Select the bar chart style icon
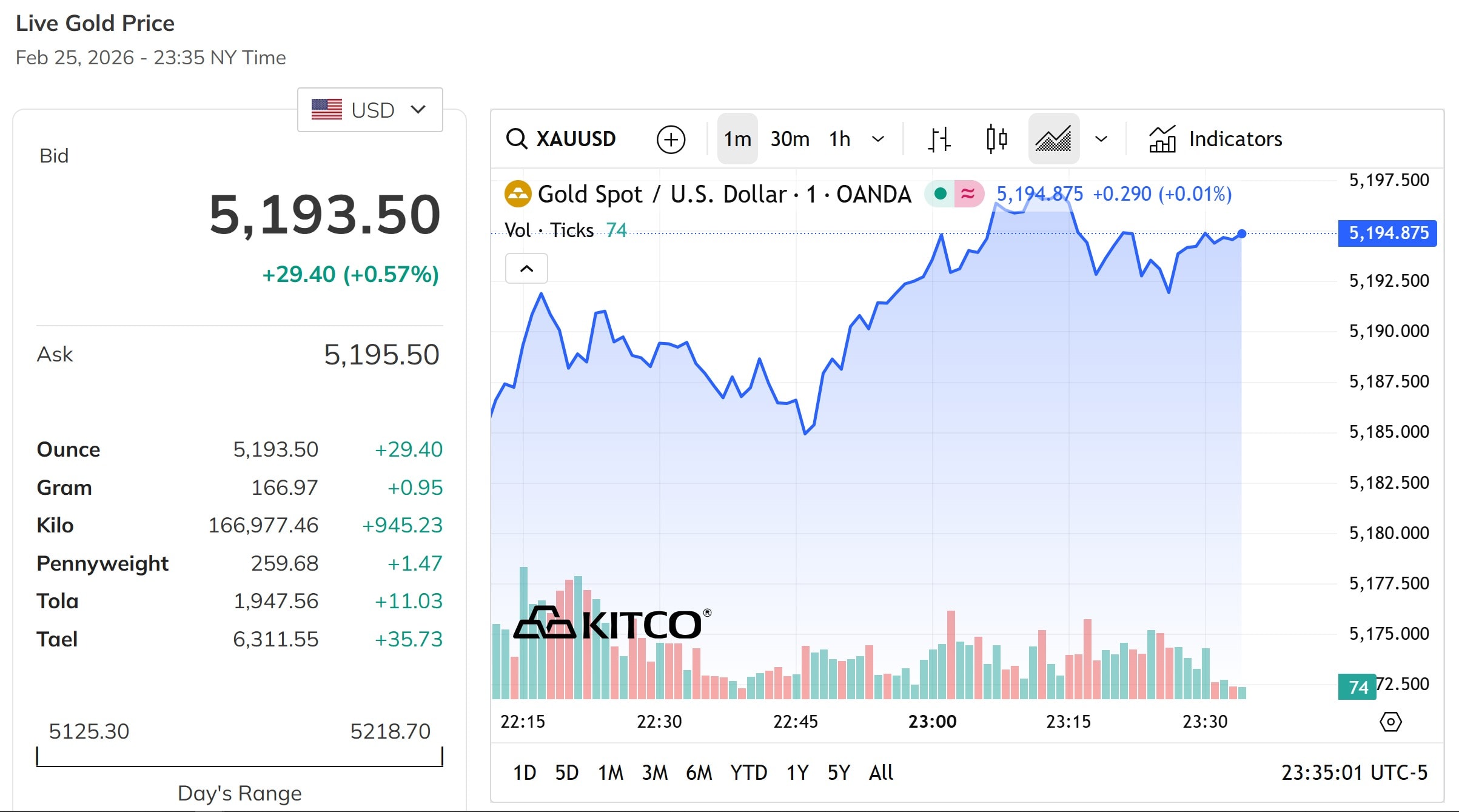The width and height of the screenshot is (1459, 812). pos(939,139)
